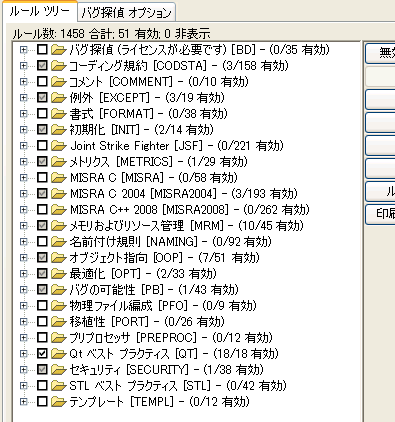
Task: Expand the MISRA C [MISRA] node
Action: [x=23, y=178]
